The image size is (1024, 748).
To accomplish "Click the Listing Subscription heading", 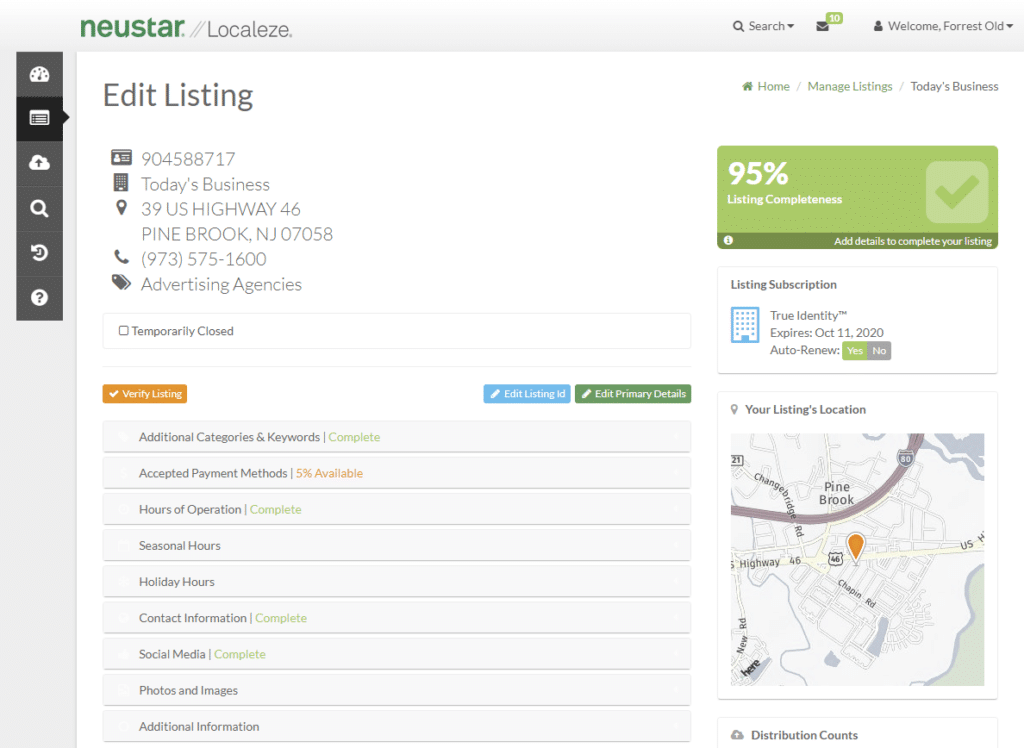I will pos(783,285).
